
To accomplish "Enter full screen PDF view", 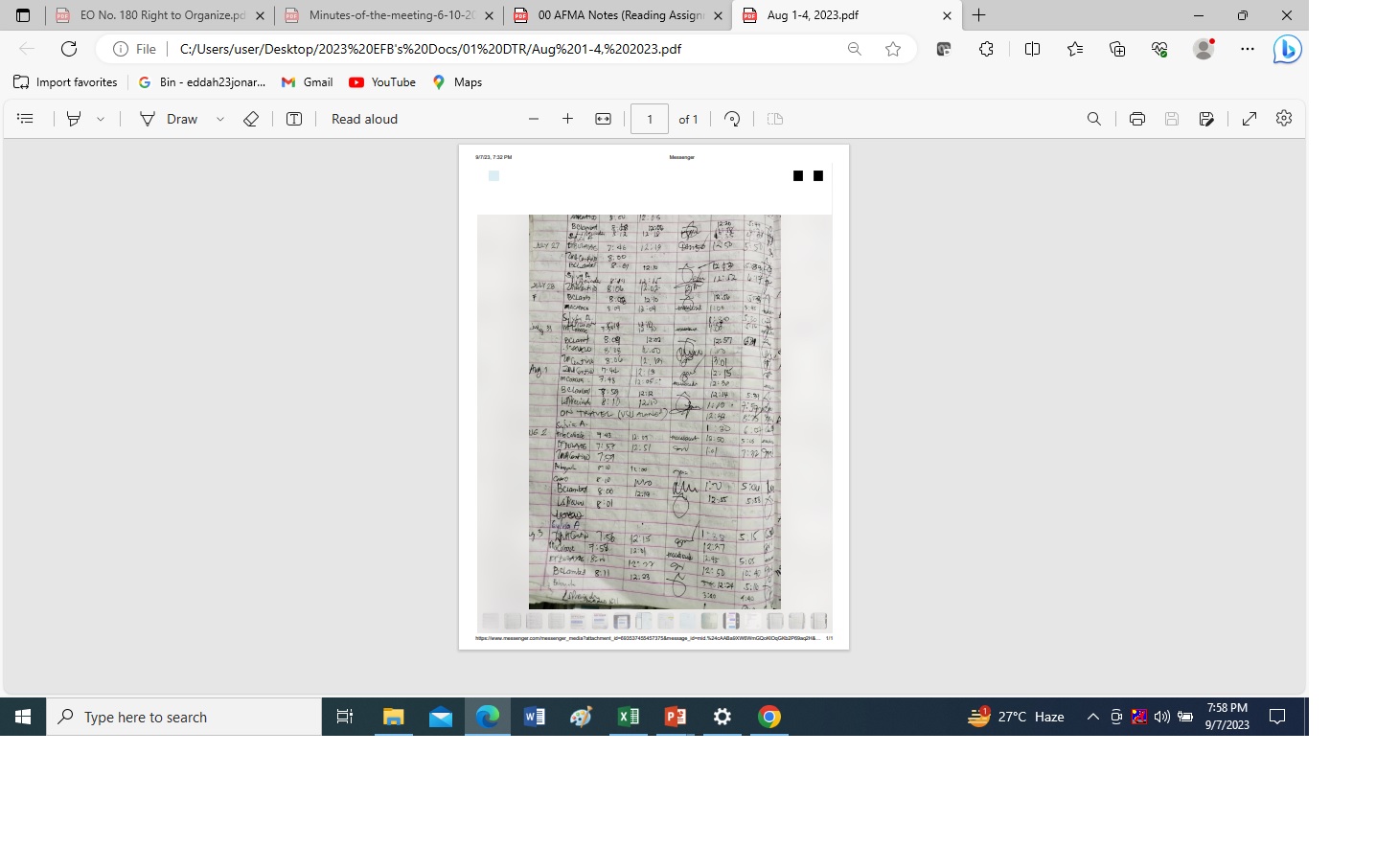I will point(1249,119).
